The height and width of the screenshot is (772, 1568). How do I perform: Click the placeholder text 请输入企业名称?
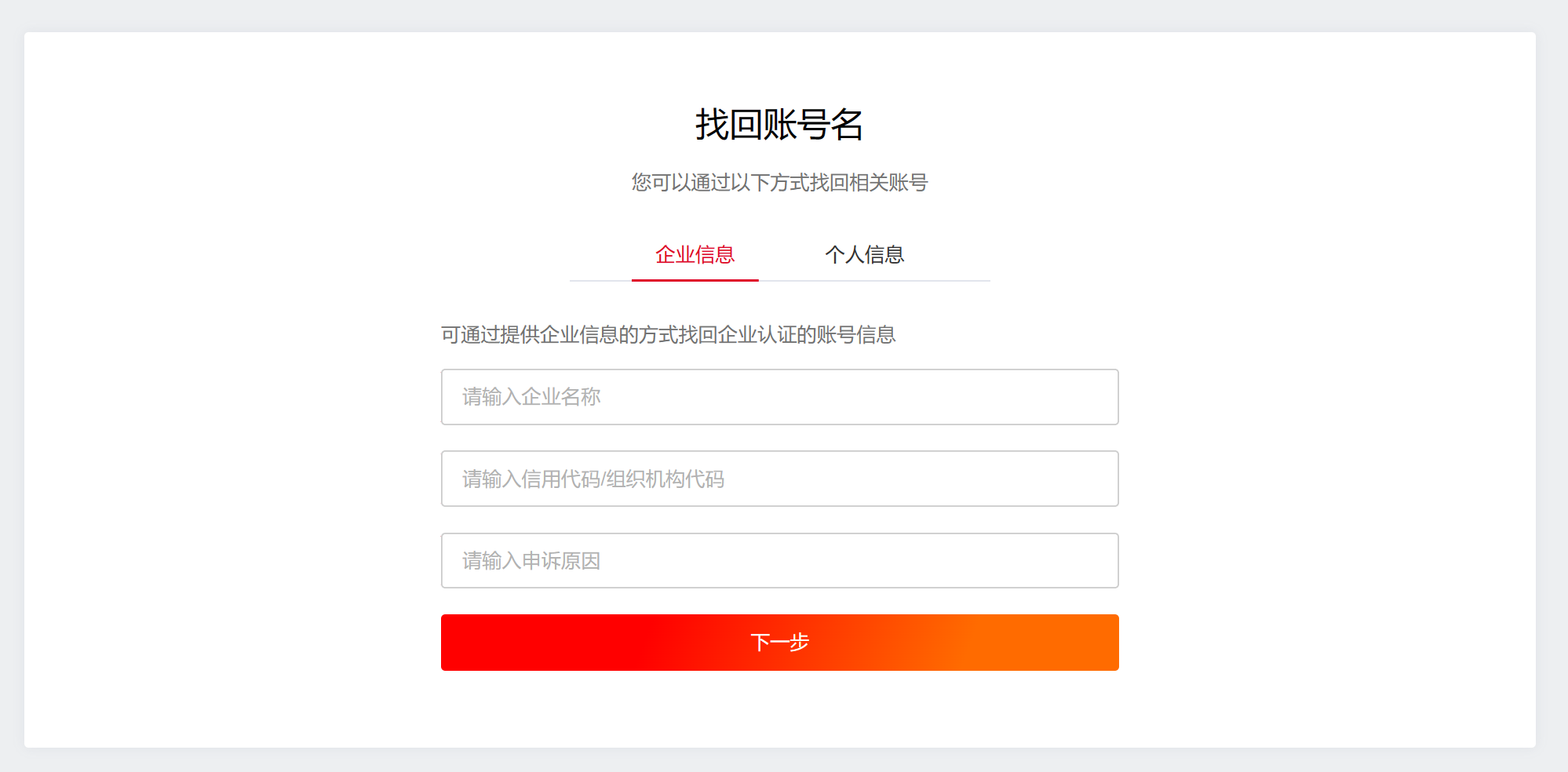point(531,397)
